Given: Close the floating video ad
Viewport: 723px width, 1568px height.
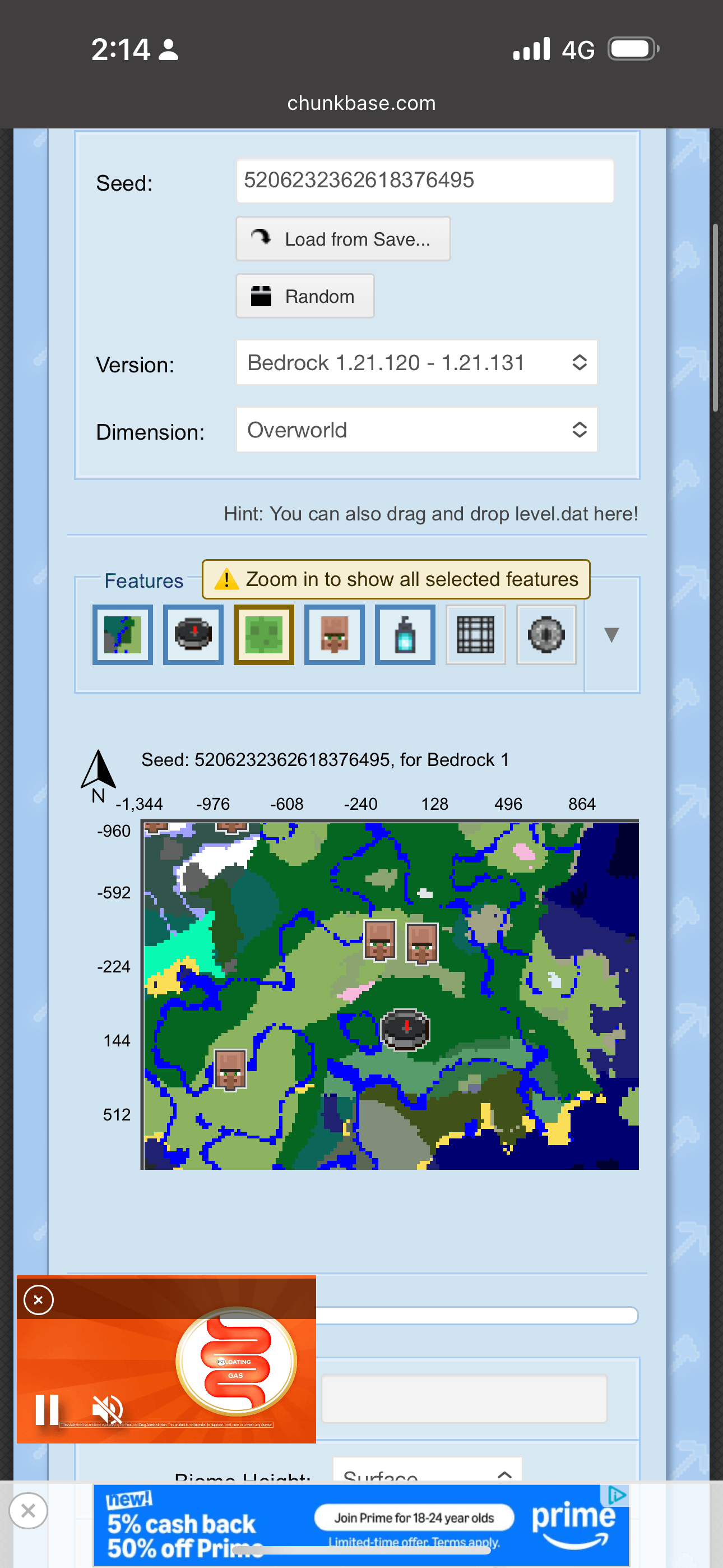Looking at the screenshot, I should point(38,1299).
